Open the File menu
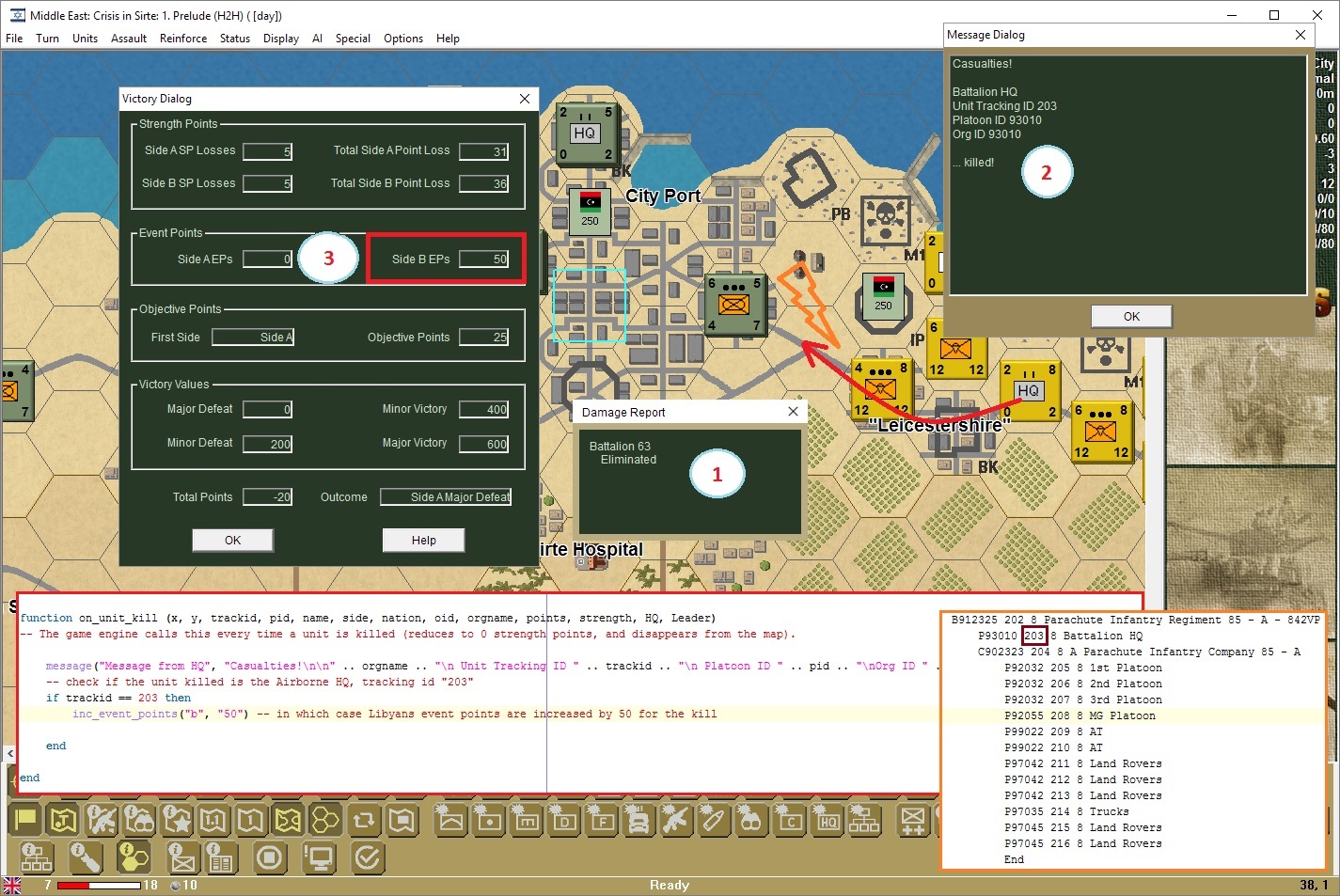 (14, 39)
